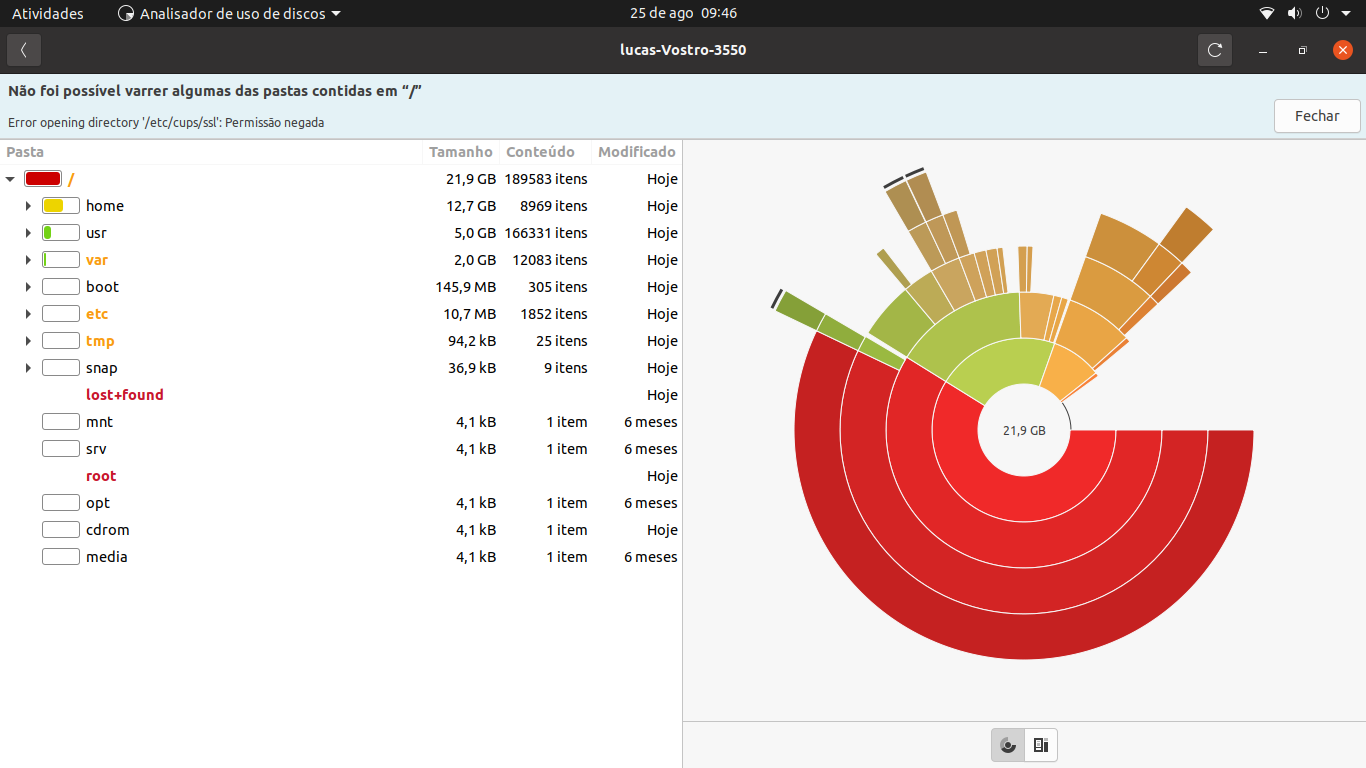Click the red usage bar of / row

(43, 179)
